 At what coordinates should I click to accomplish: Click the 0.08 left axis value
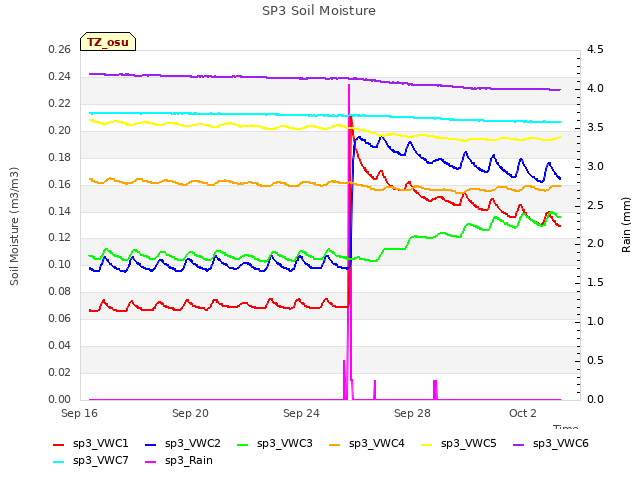point(60,291)
